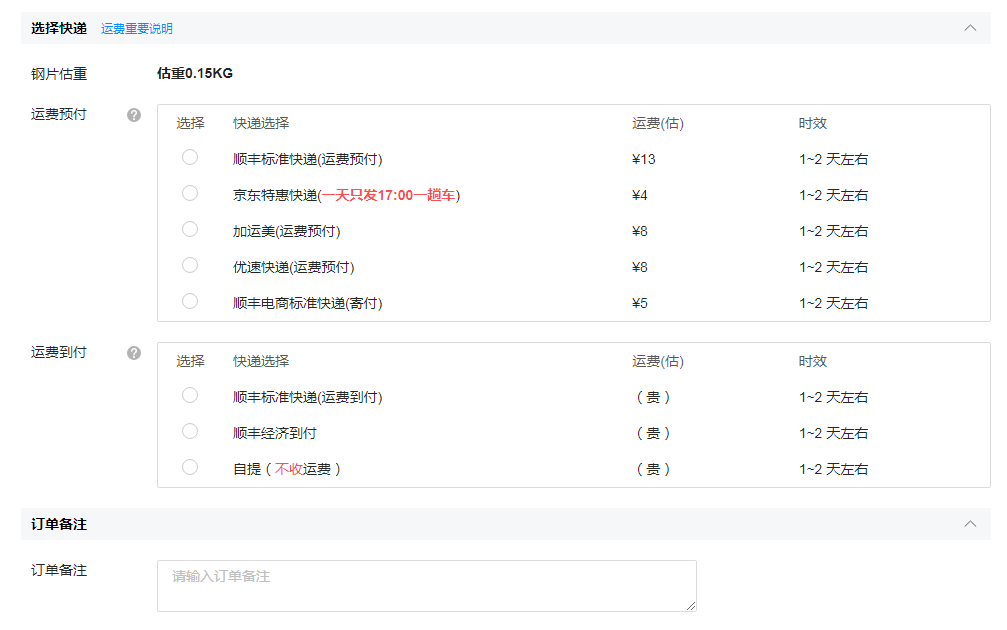
Task: Pick 顺丰经济到付 radio option
Action: pyautogui.click(x=189, y=432)
